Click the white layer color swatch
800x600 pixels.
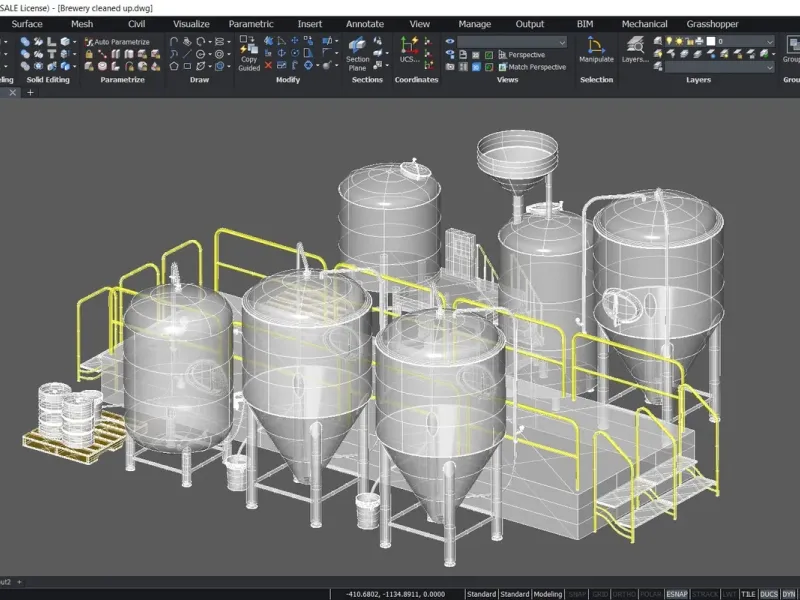click(710, 42)
